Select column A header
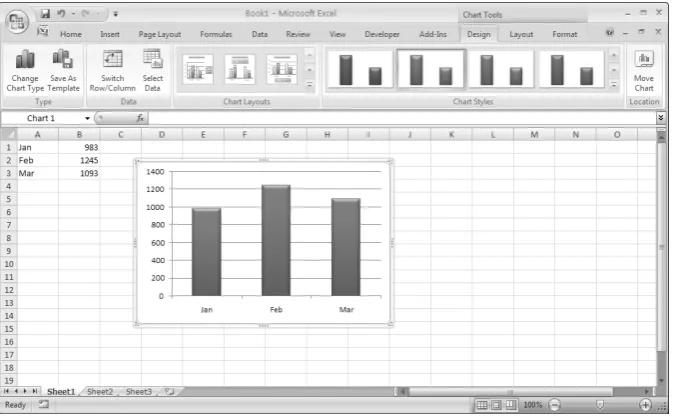Image resolution: width=673 pixels, height=416 pixels. [x=37, y=135]
